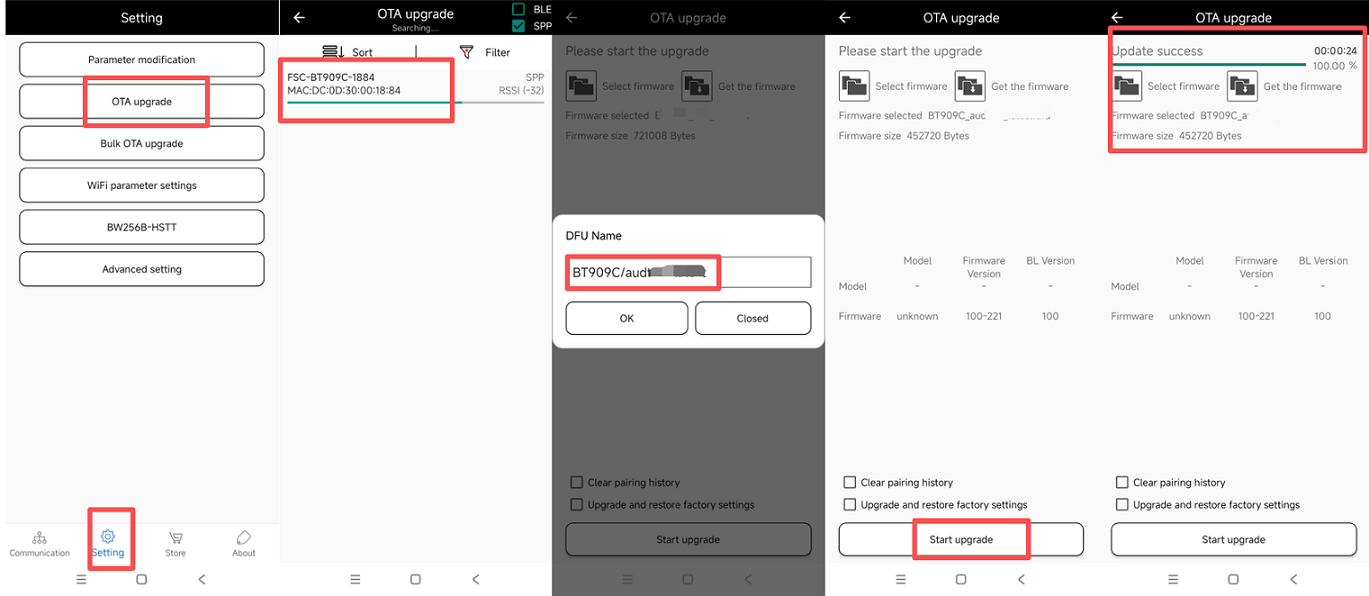This screenshot has width=1369, height=596.
Task: Click the Sort icon in device list
Action: coord(333,52)
